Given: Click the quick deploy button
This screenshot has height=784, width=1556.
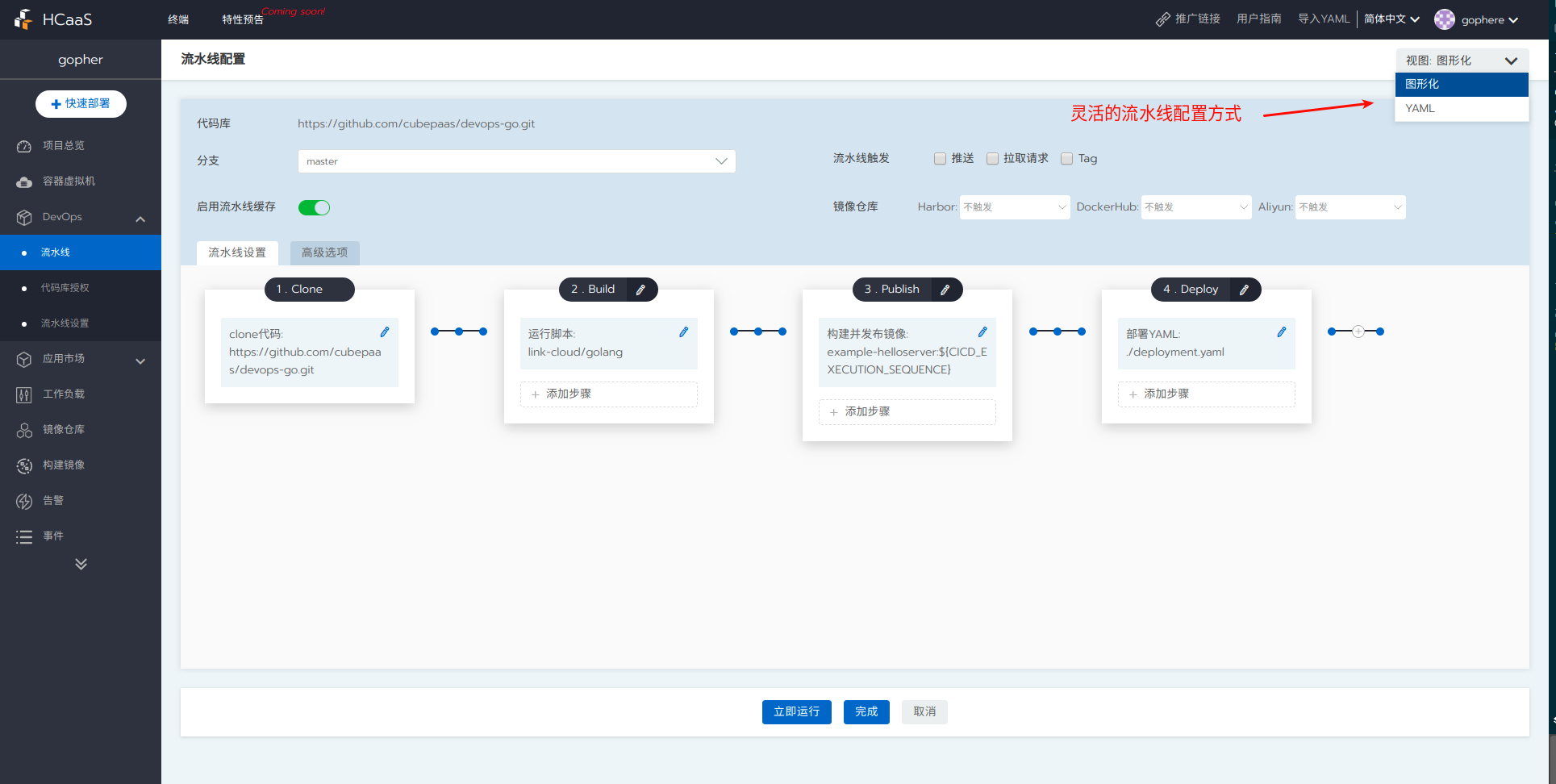Looking at the screenshot, I should tap(81, 104).
